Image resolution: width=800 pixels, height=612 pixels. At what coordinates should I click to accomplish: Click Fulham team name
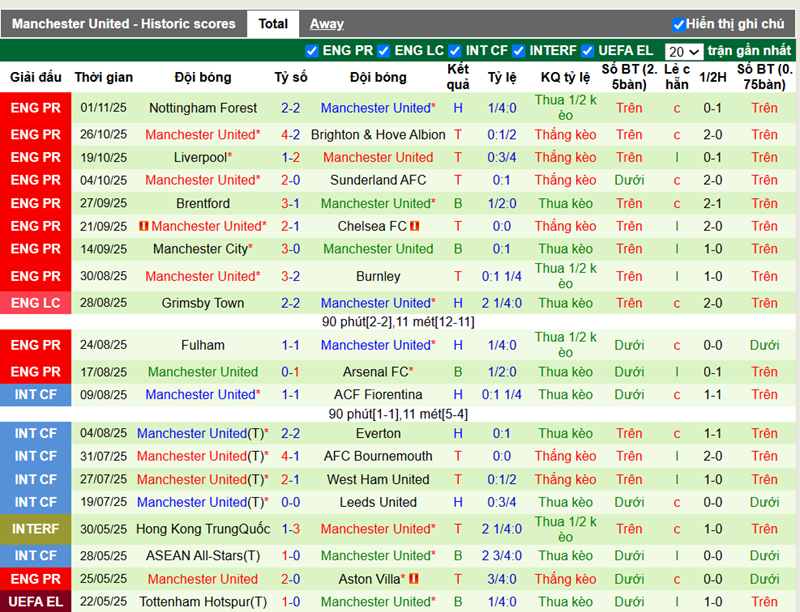[203, 345]
